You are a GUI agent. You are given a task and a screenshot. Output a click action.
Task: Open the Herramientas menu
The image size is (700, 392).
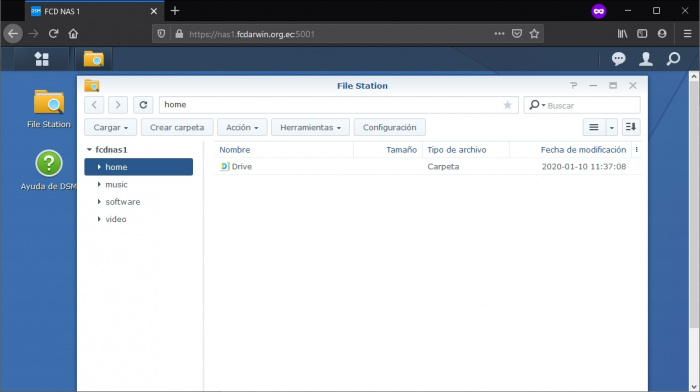[310, 127]
